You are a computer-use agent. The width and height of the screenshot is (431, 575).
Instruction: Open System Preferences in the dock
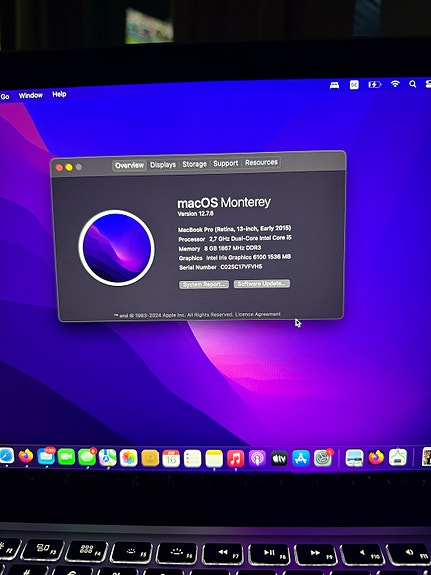(x=323, y=458)
